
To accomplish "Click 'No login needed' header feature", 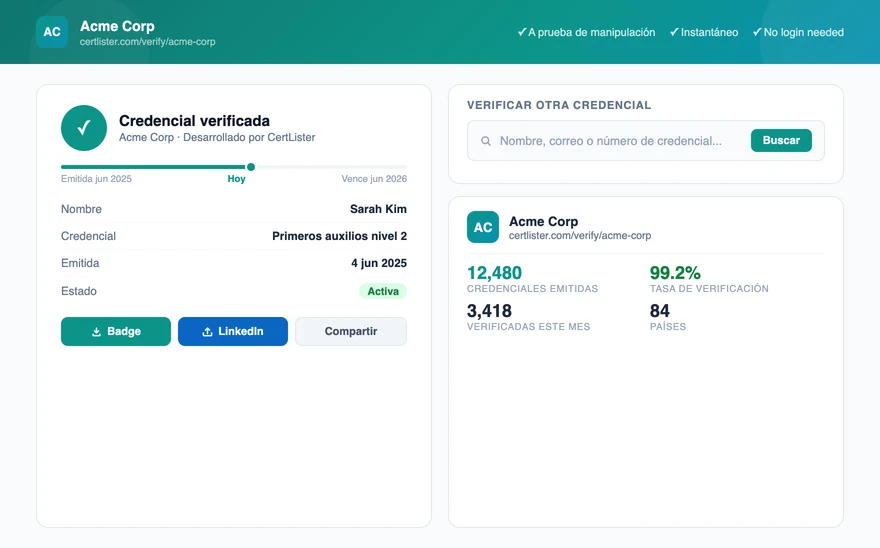I will 798,32.
